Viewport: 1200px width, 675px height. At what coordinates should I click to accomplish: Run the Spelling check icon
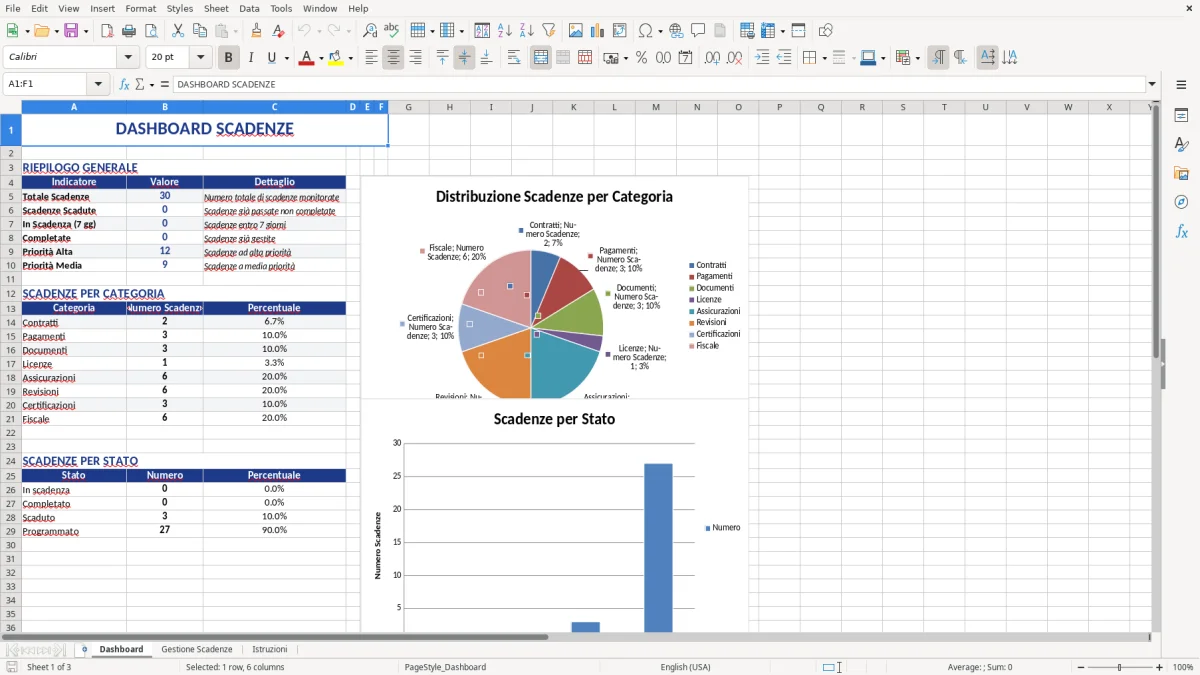392,31
